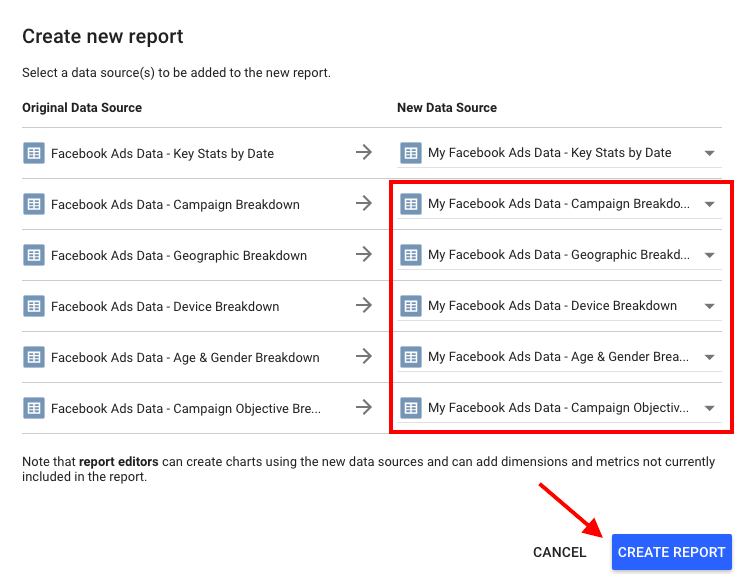Click the sheet icon beside original Age & Gender Breakdown
The image size is (745, 580).
coord(34,357)
